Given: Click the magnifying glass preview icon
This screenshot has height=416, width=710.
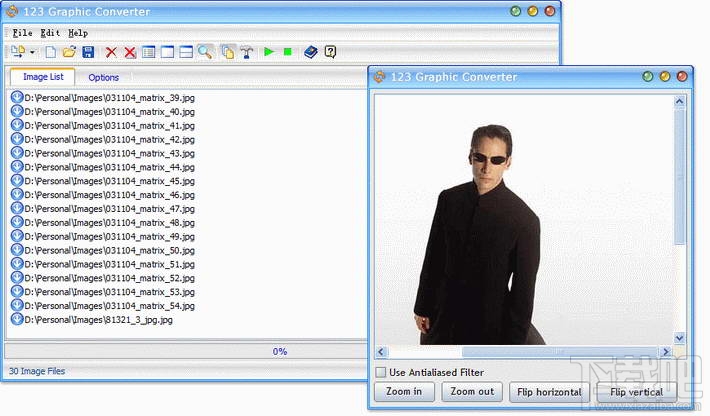Looking at the screenshot, I should [205, 52].
